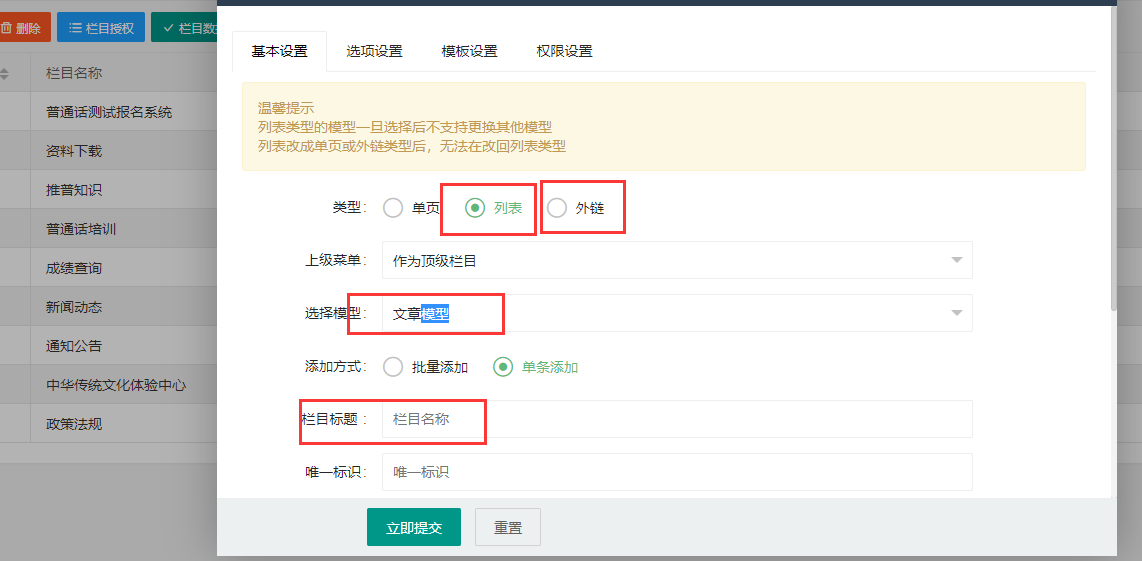Click the 栏目授权 button

tap(101, 28)
